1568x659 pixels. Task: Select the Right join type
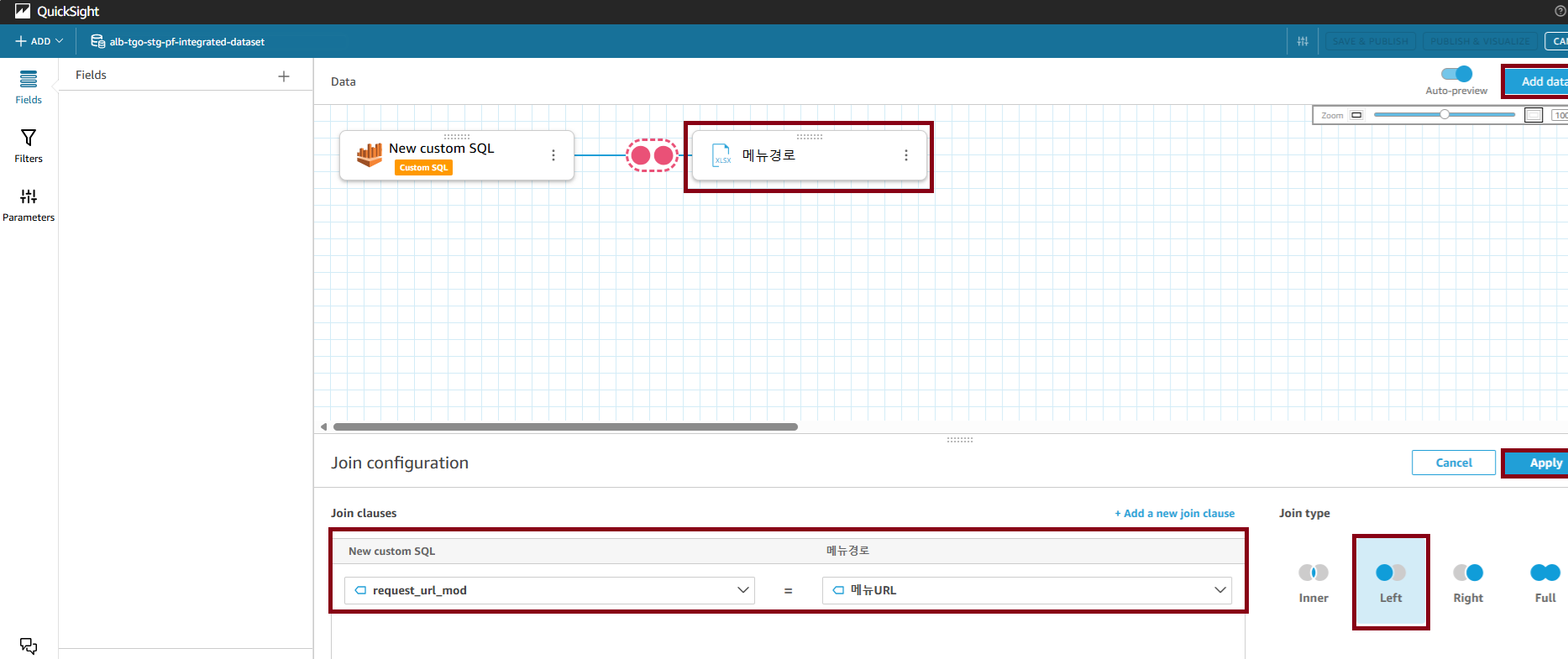coord(1468,583)
